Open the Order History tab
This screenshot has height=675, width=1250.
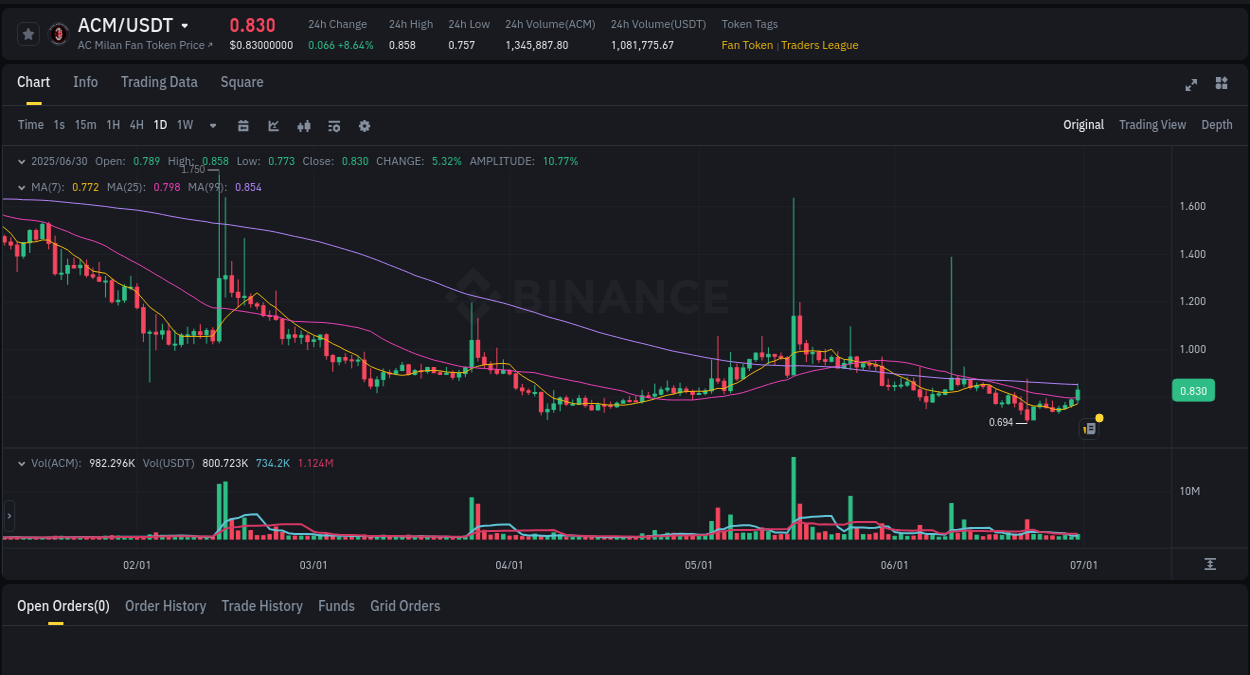click(165, 606)
